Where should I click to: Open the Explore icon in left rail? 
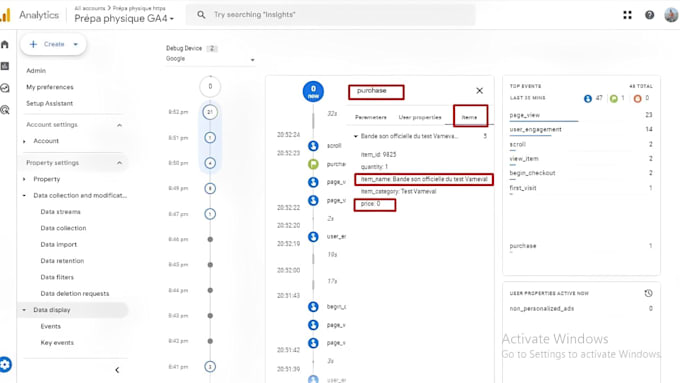5,88
